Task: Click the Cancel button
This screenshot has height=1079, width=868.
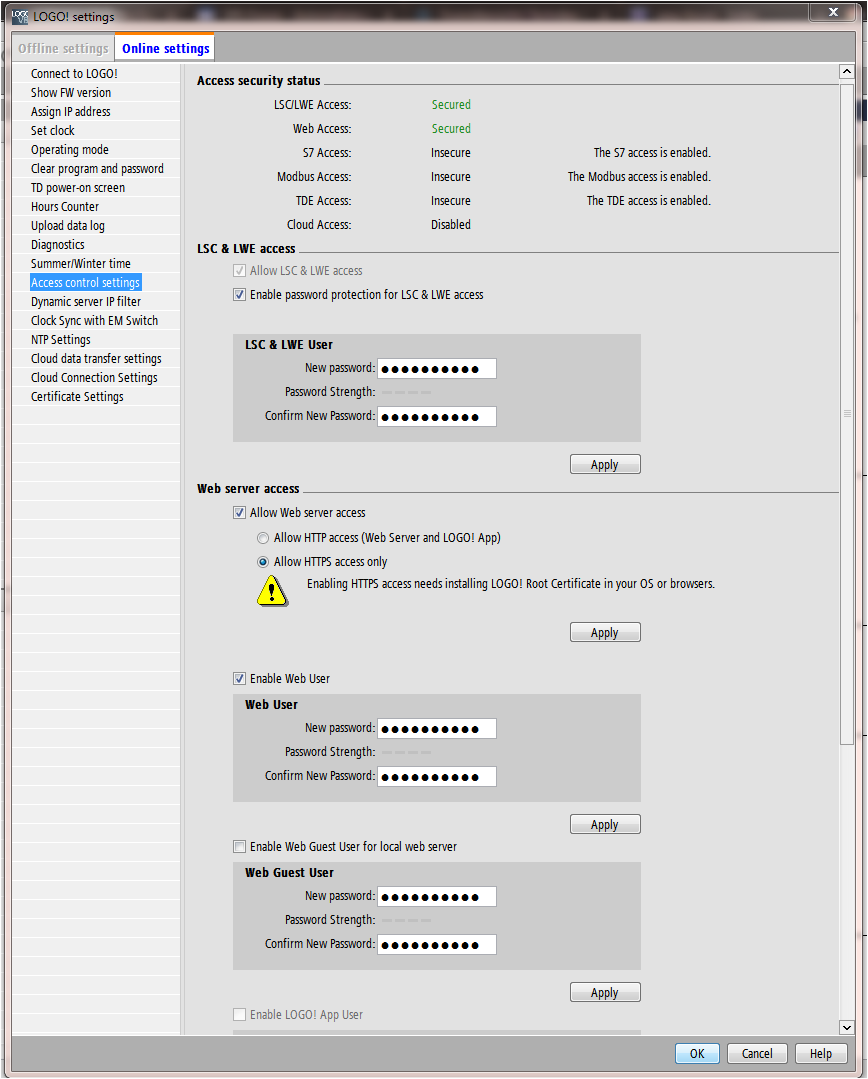Action: coord(756,1054)
